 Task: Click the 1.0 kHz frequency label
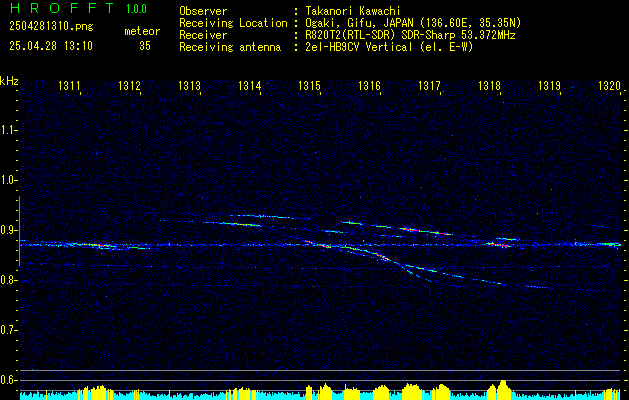pyautogui.click(x=8, y=181)
